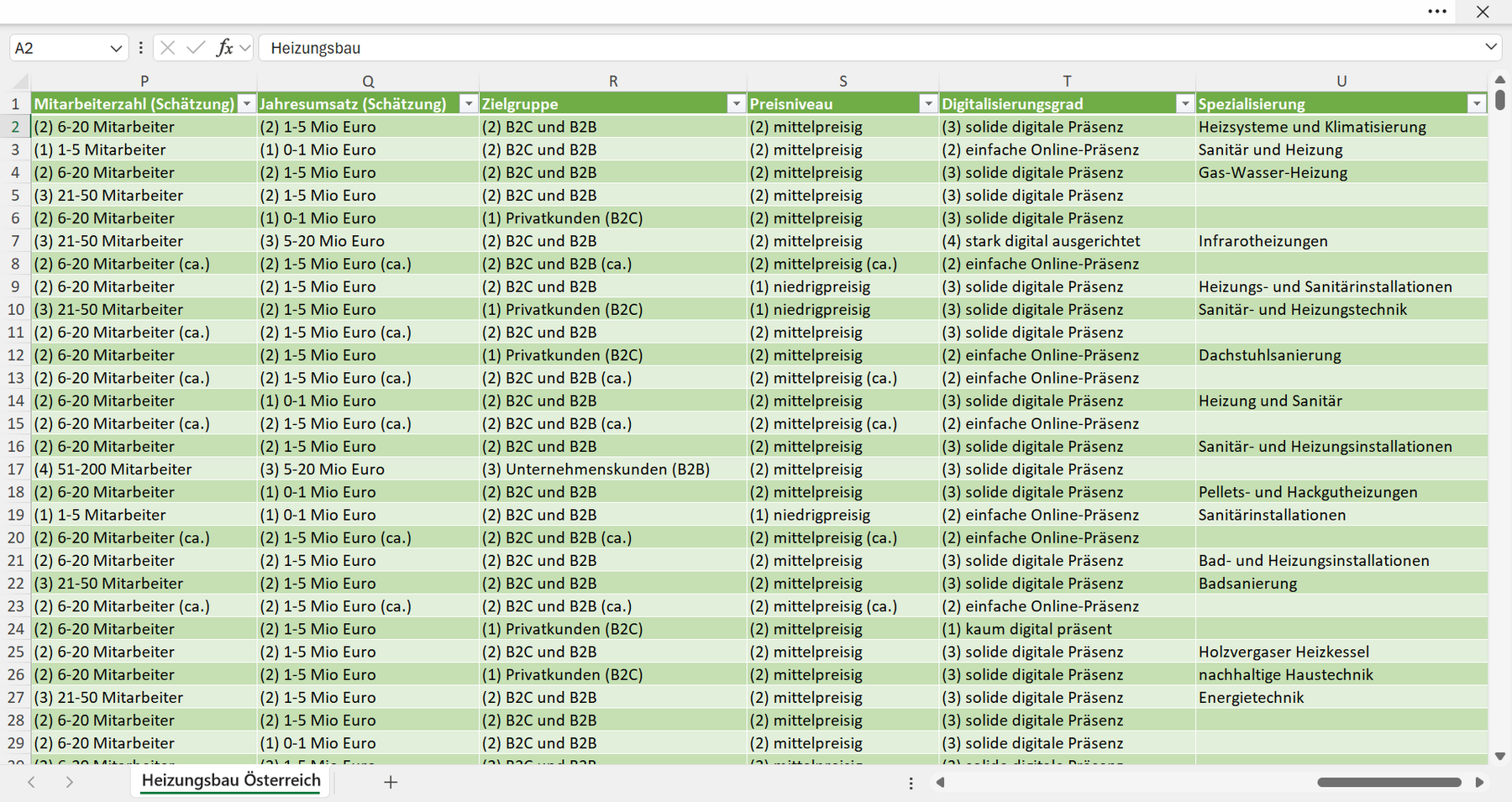Image resolution: width=1512 pixels, height=802 pixels.
Task: Expand the formula bar chevron
Action: coord(1491,47)
